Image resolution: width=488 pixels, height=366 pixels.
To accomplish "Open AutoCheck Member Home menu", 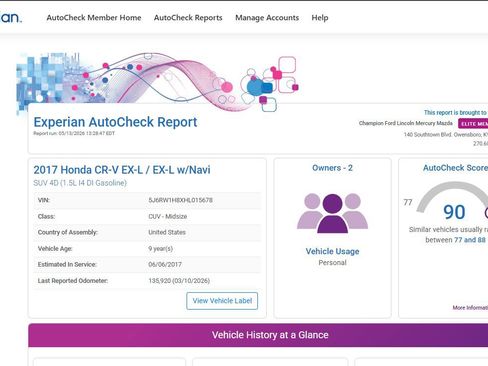I will 94,18.
